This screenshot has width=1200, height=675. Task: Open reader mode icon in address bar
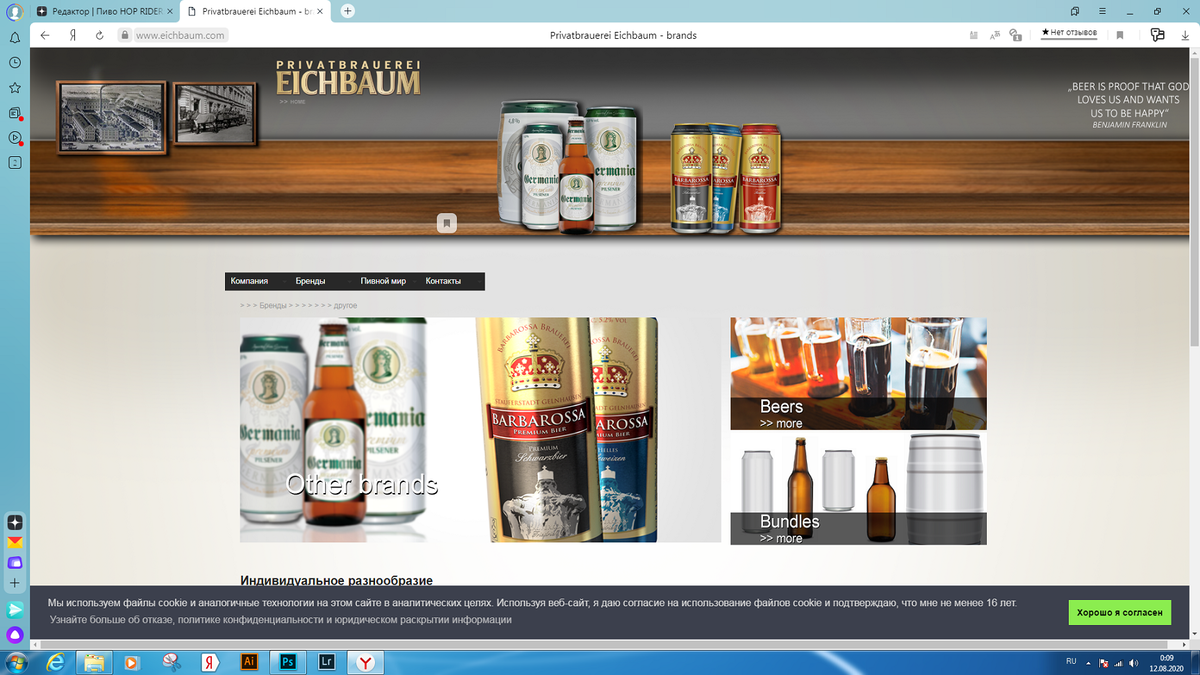[974, 35]
